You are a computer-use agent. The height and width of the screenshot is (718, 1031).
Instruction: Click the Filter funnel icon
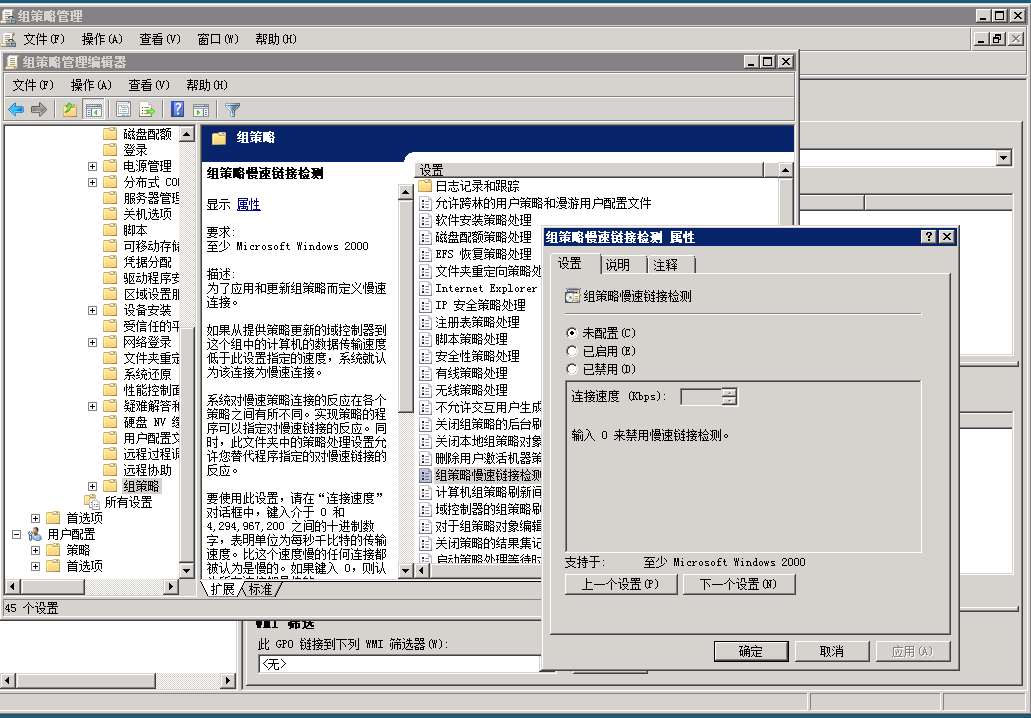pos(232,109)
